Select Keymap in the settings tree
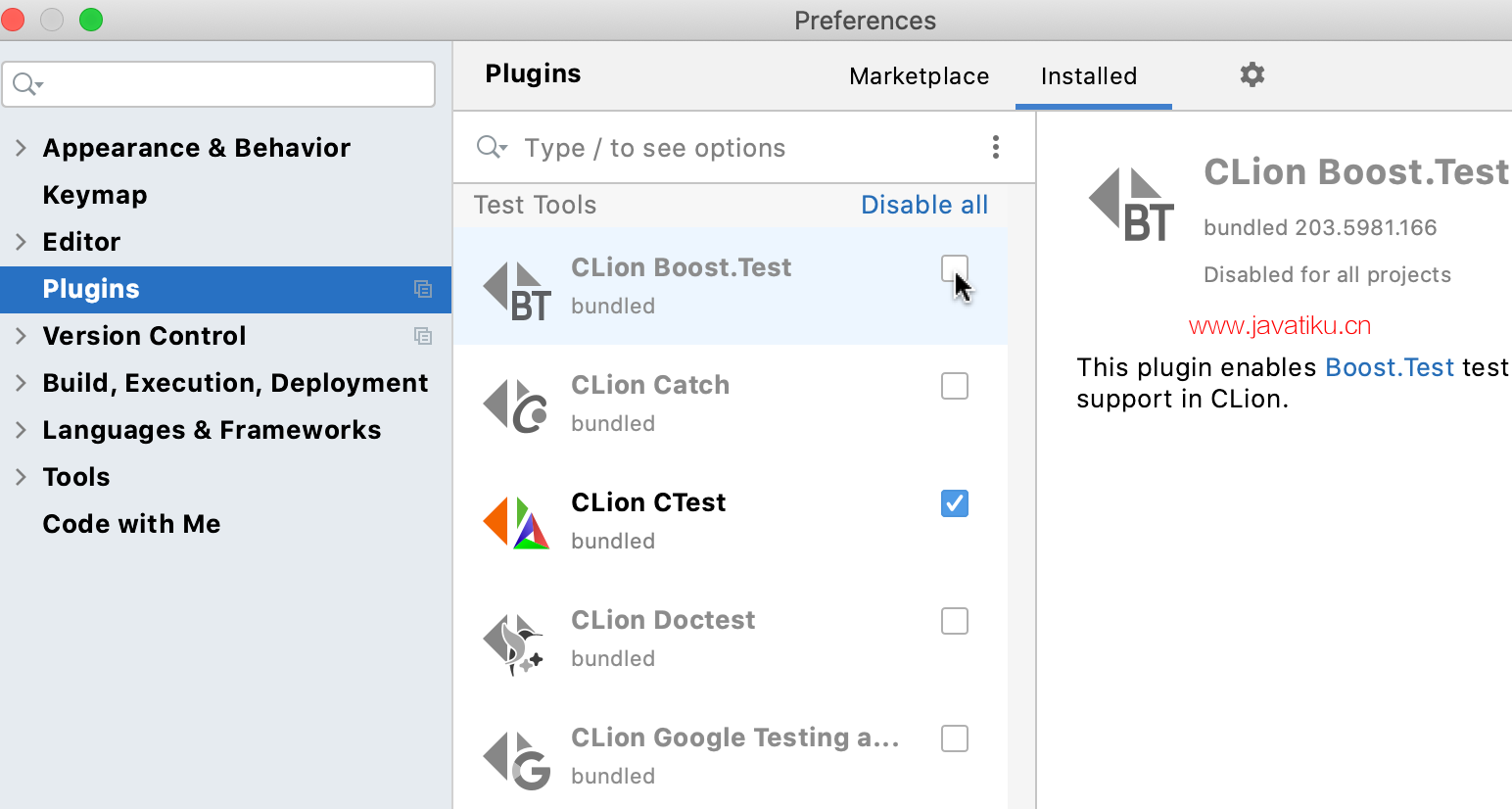Screen dimensions: 1512x809 click(x=95, y=195)
